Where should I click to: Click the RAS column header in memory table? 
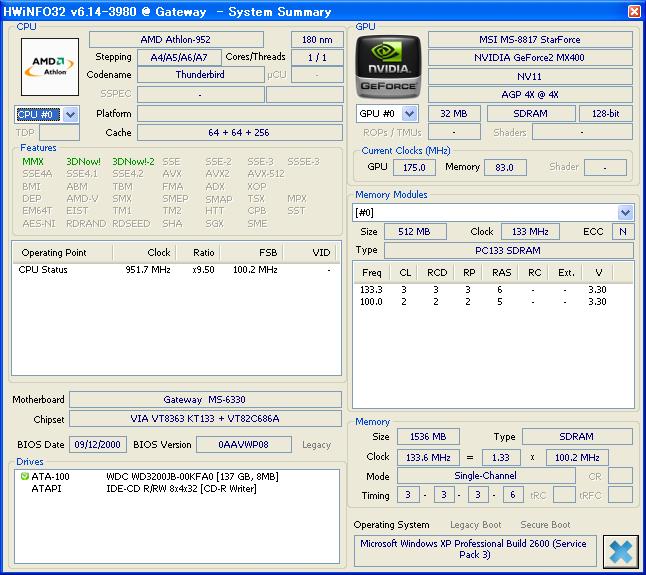(x=501, y=273)
